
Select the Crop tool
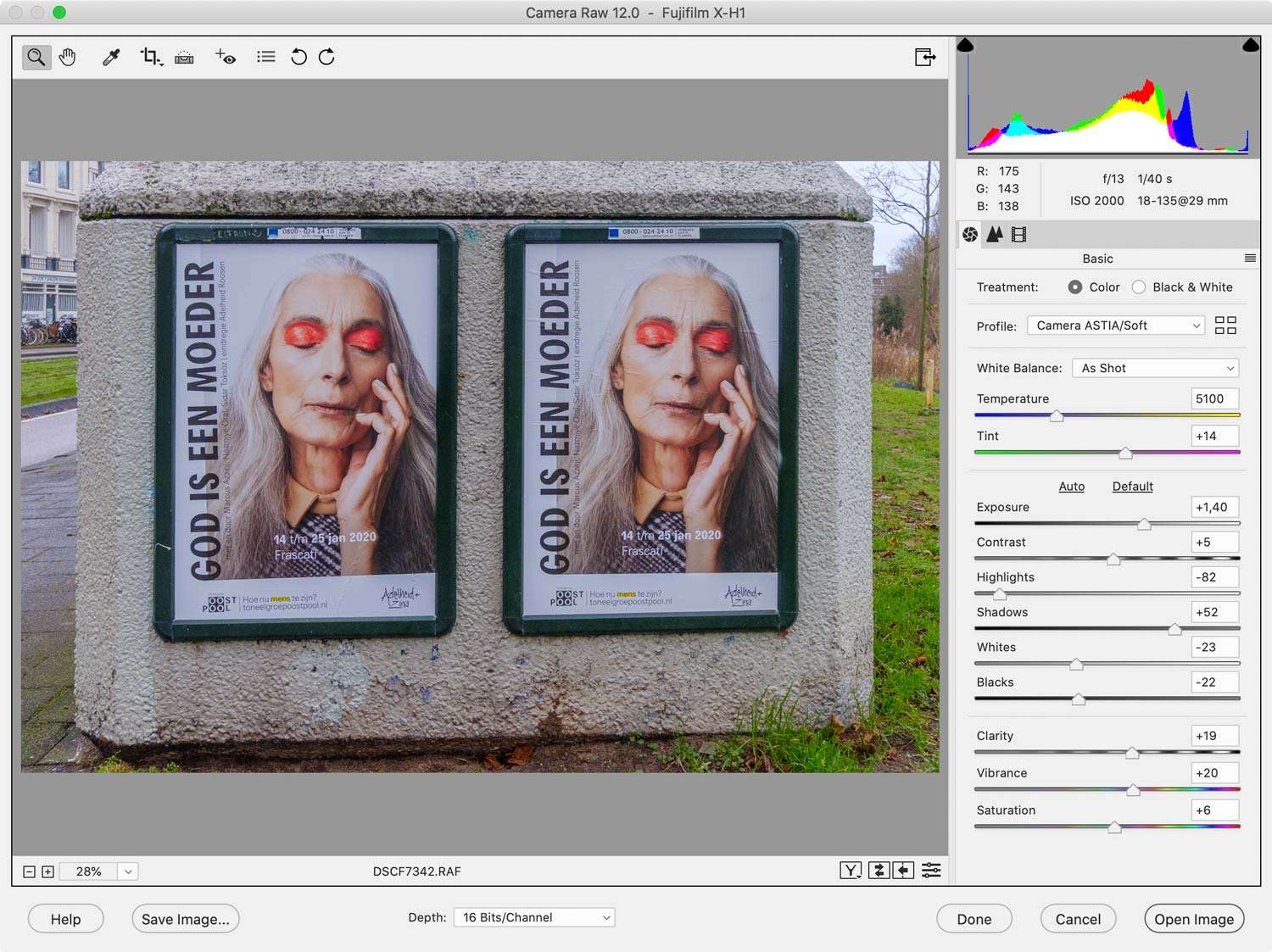coord(151,57)
